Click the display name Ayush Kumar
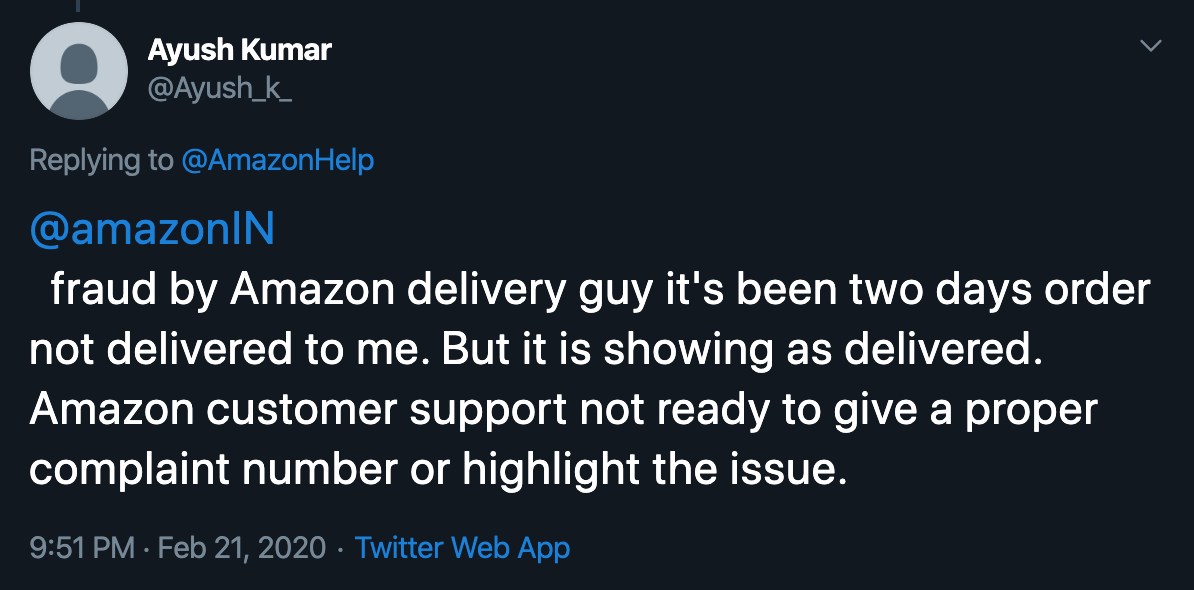 240,50
